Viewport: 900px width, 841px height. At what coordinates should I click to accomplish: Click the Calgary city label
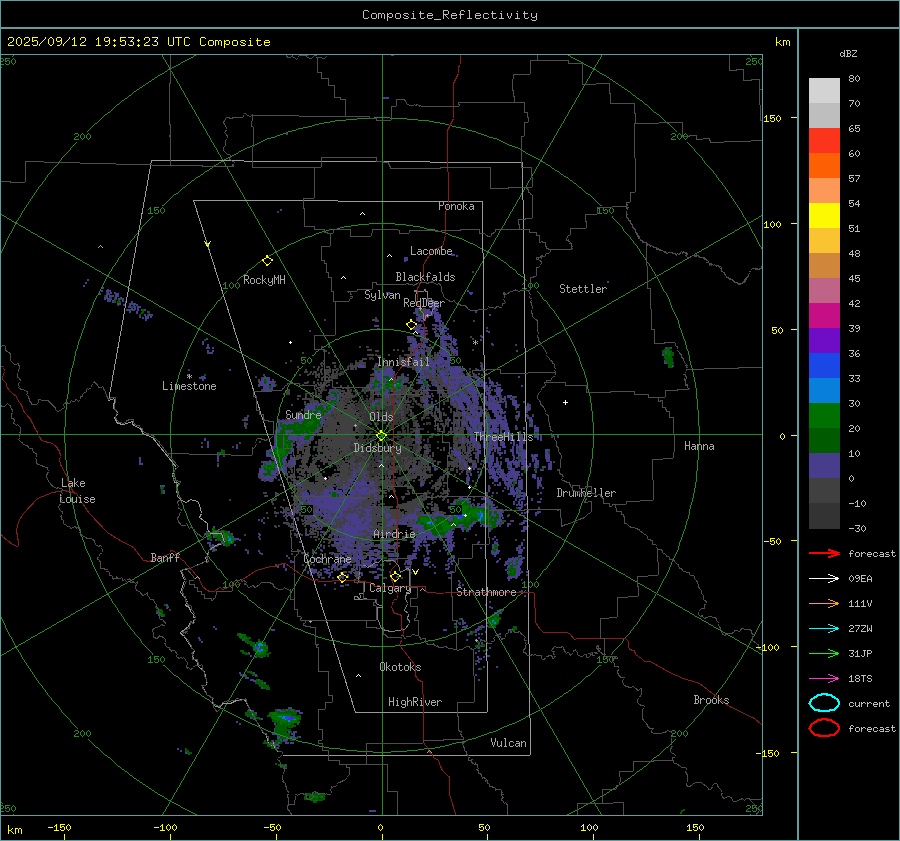(390, 588)
